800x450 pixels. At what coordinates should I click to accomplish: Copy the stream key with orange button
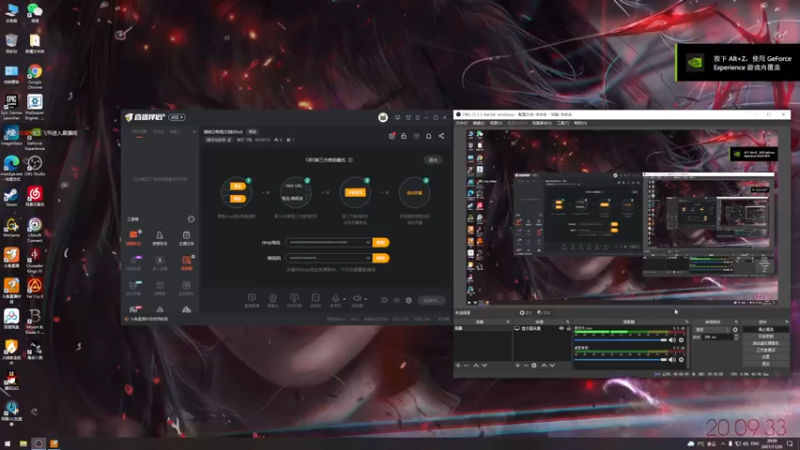click(x=381, y=258)
